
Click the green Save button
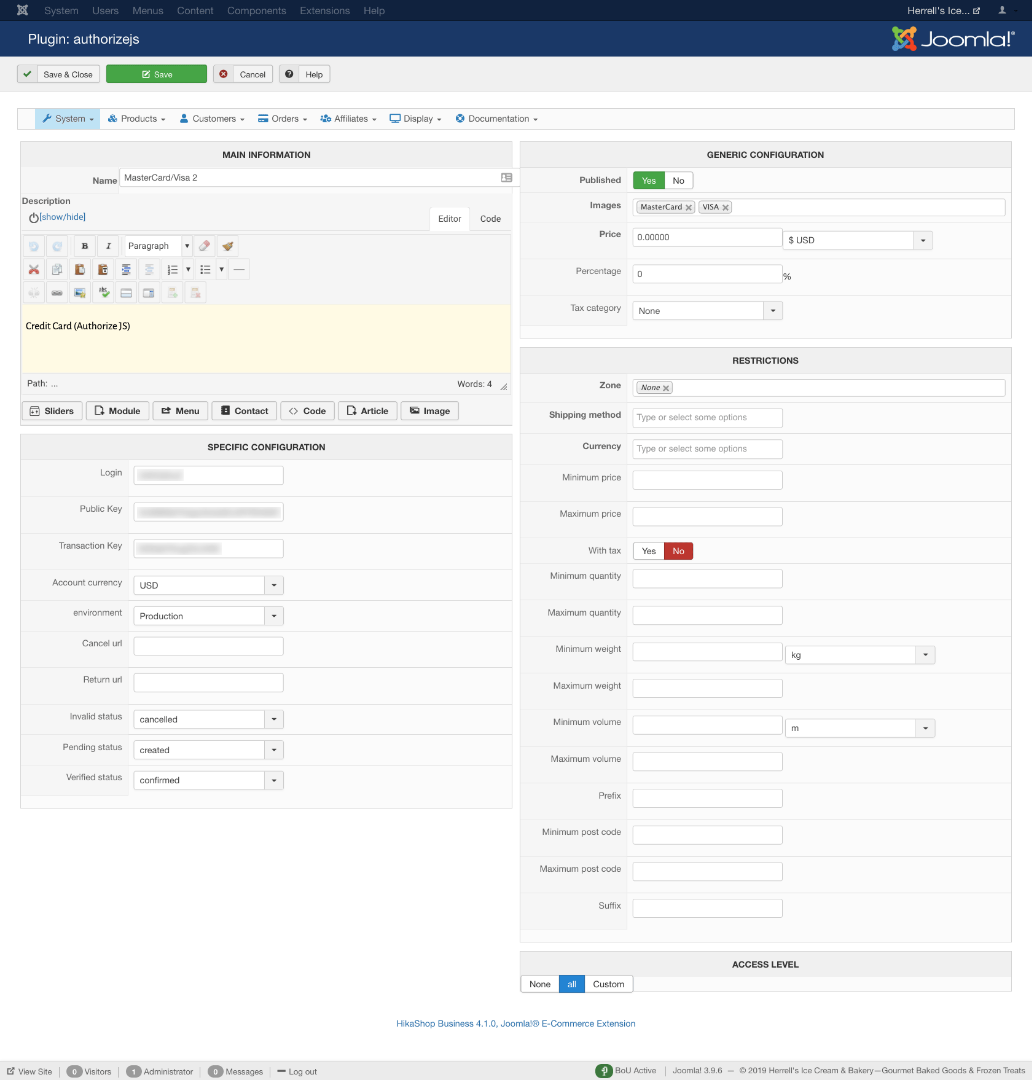[156, 74]
